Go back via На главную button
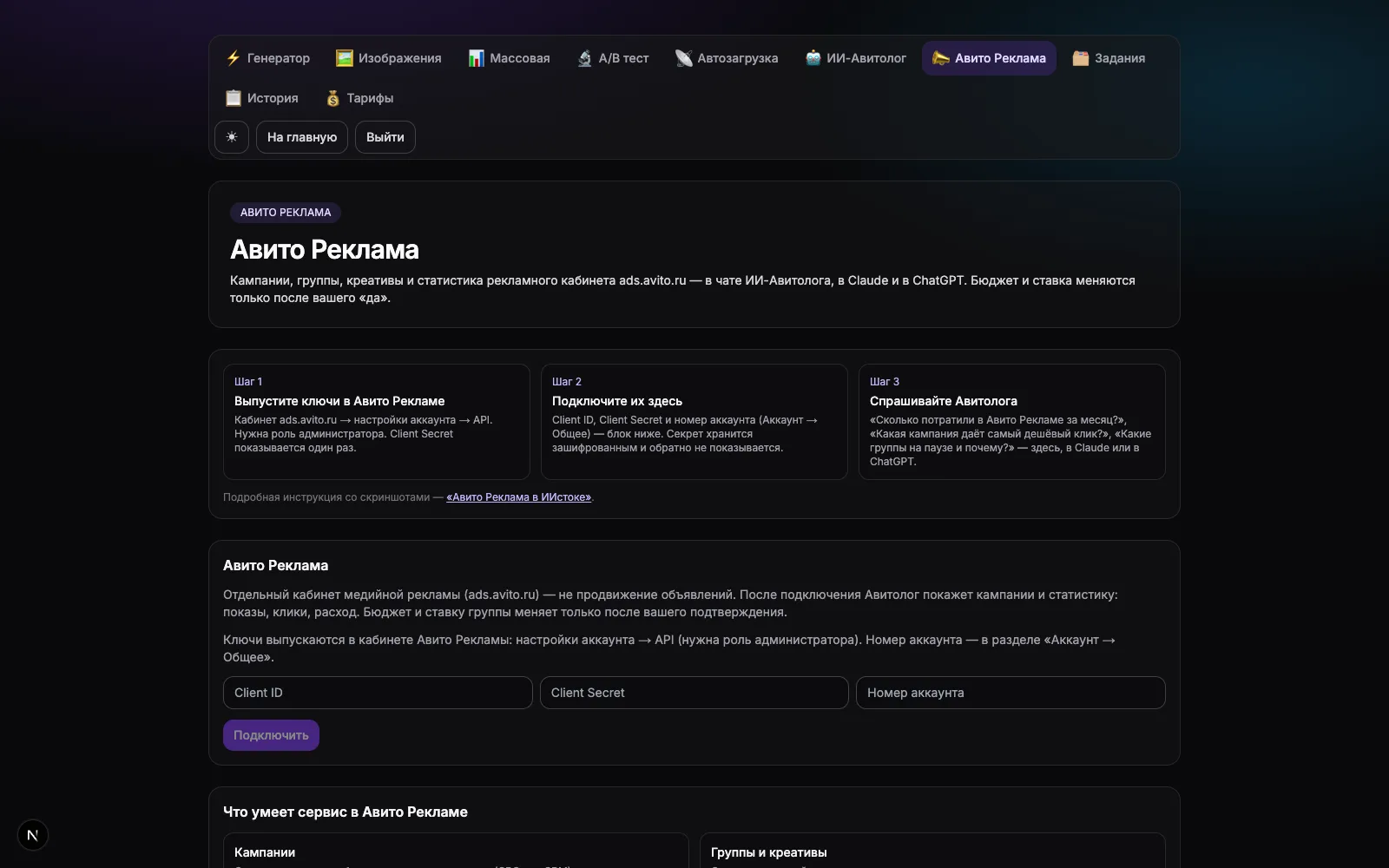 (x=302, y=137)
